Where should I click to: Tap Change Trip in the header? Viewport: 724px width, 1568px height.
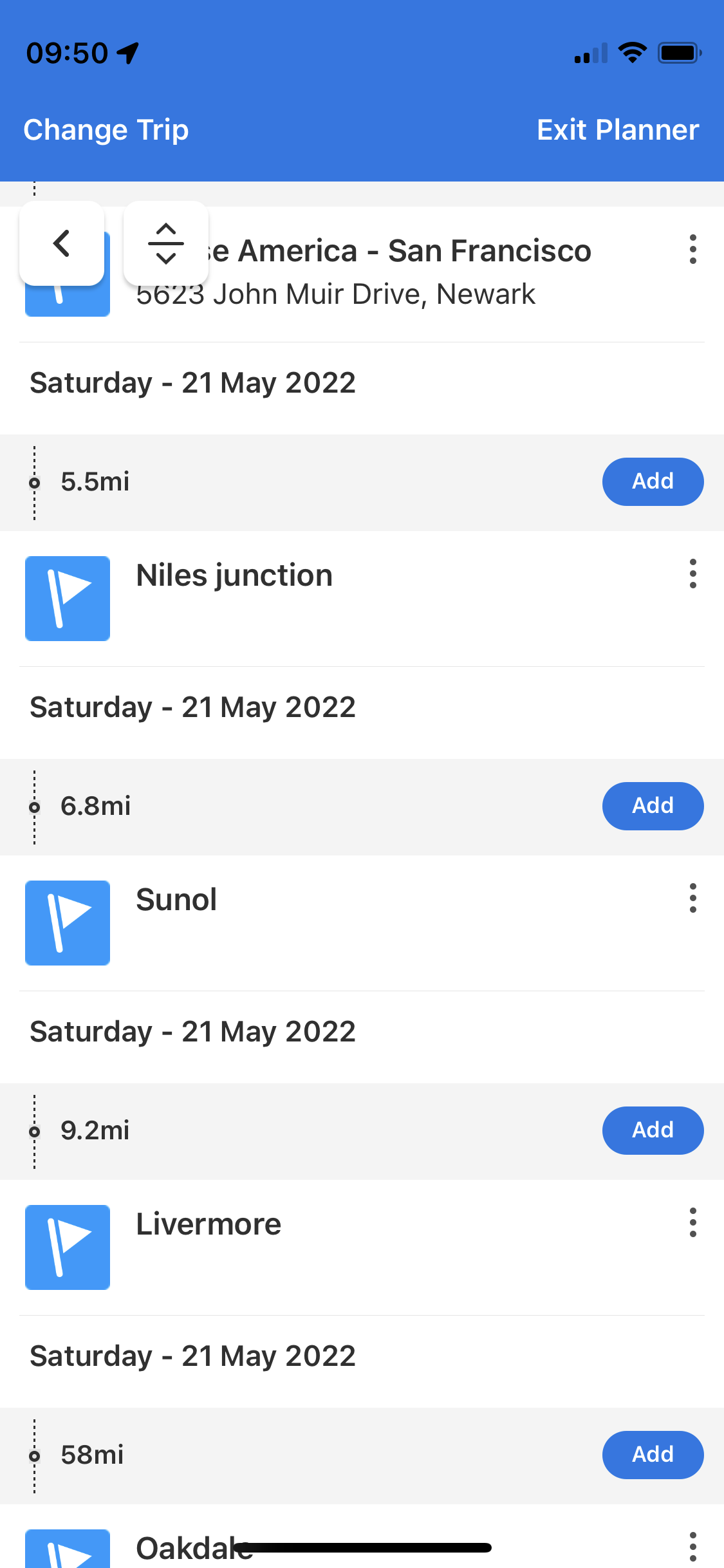click(x=106, y=130)
